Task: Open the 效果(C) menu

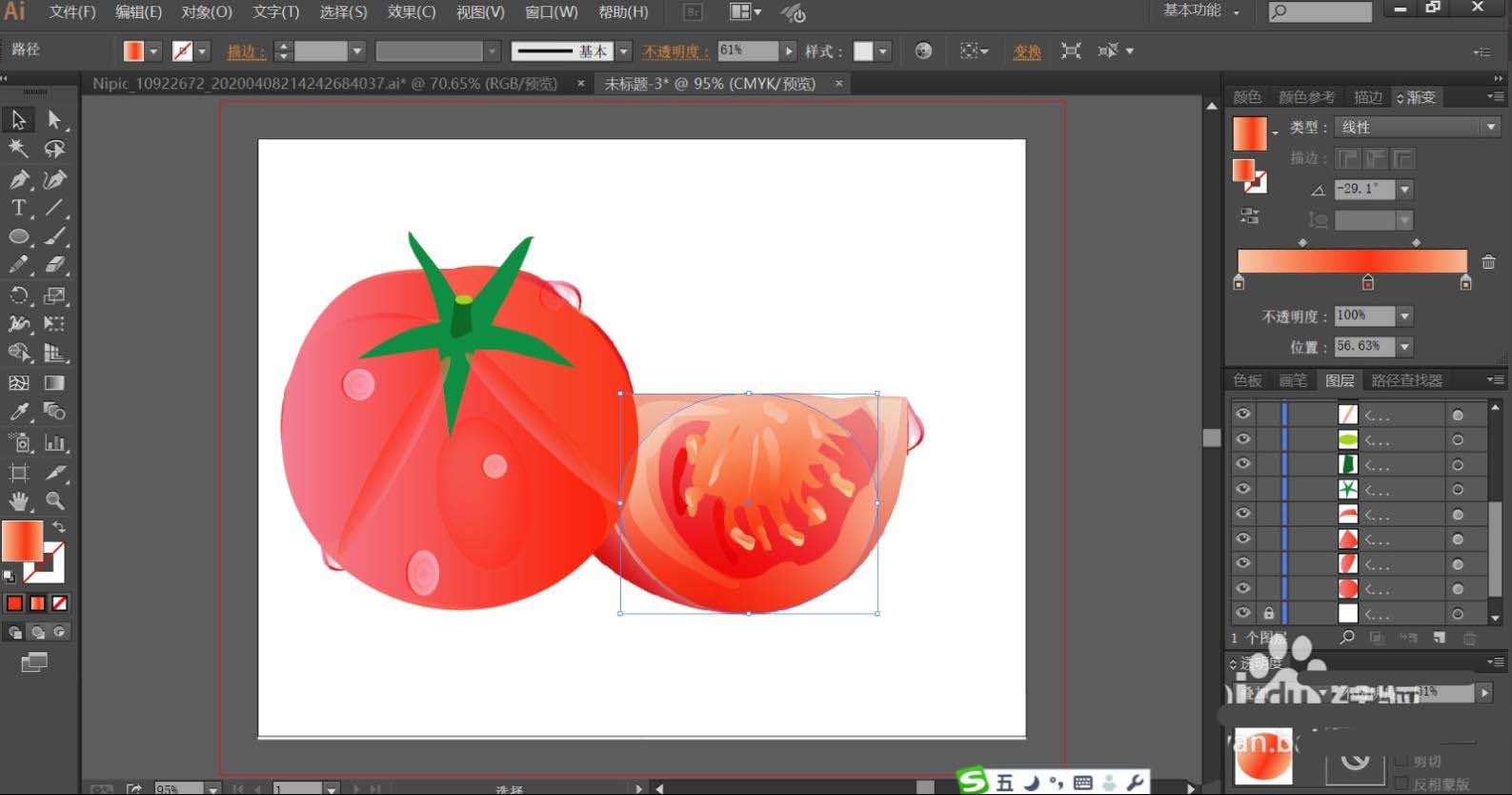Action: pyautogui.click(x=412, y=11)
